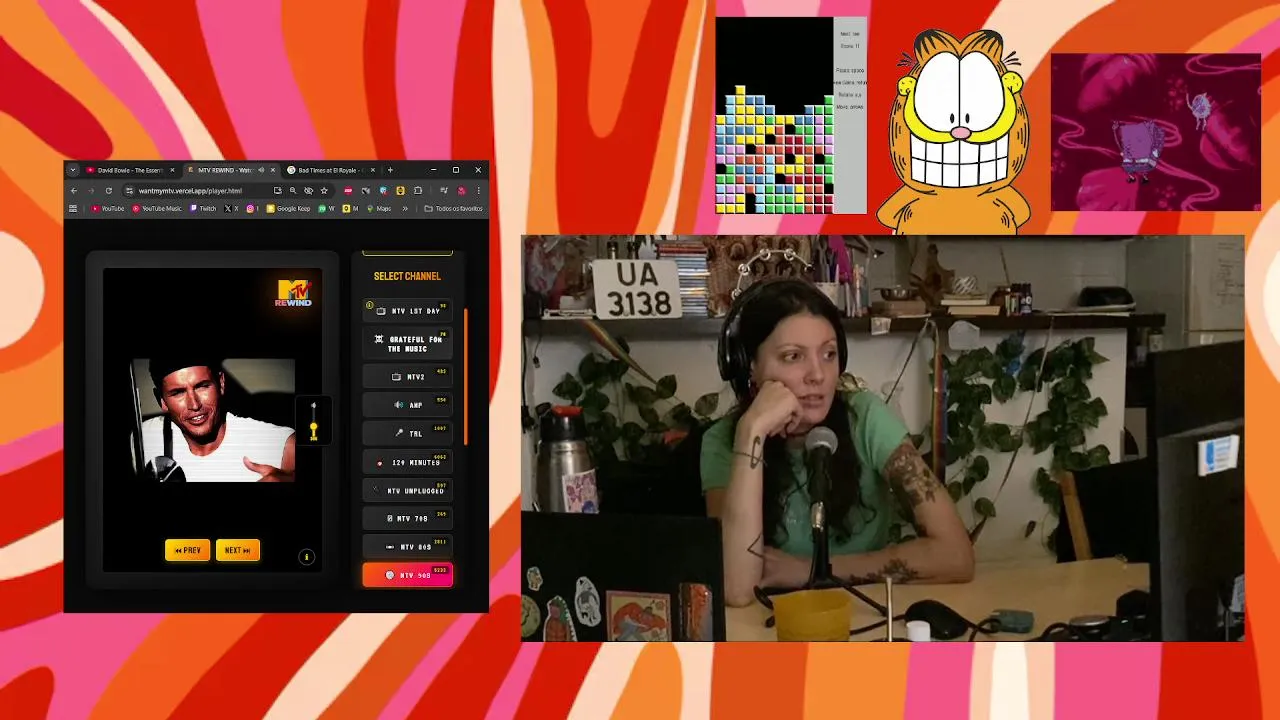Open the YouTube bookmark
1280x720 pixels.
108,209
